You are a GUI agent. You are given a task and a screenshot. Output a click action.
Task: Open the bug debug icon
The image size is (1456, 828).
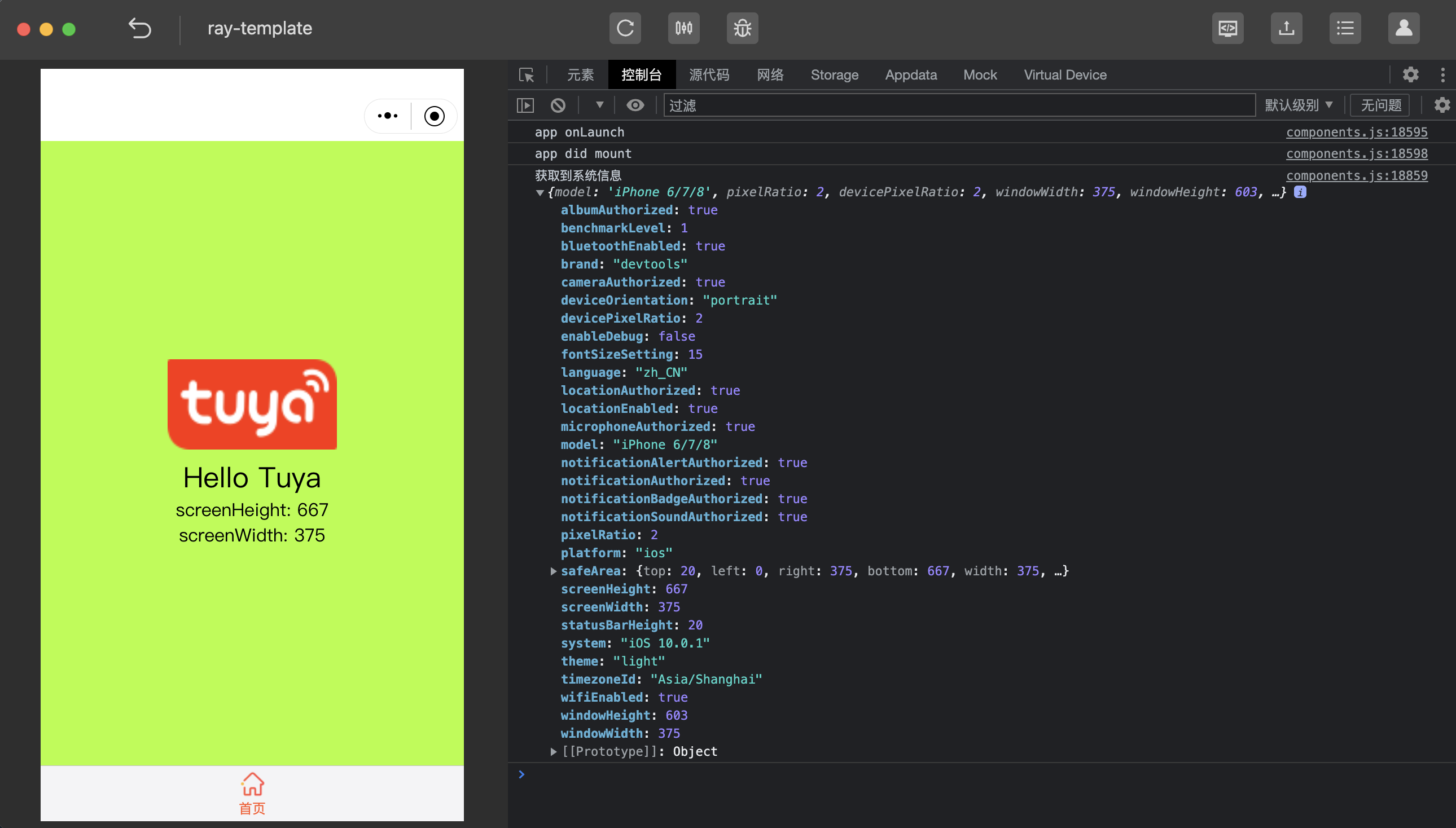[x=742, y=28]
